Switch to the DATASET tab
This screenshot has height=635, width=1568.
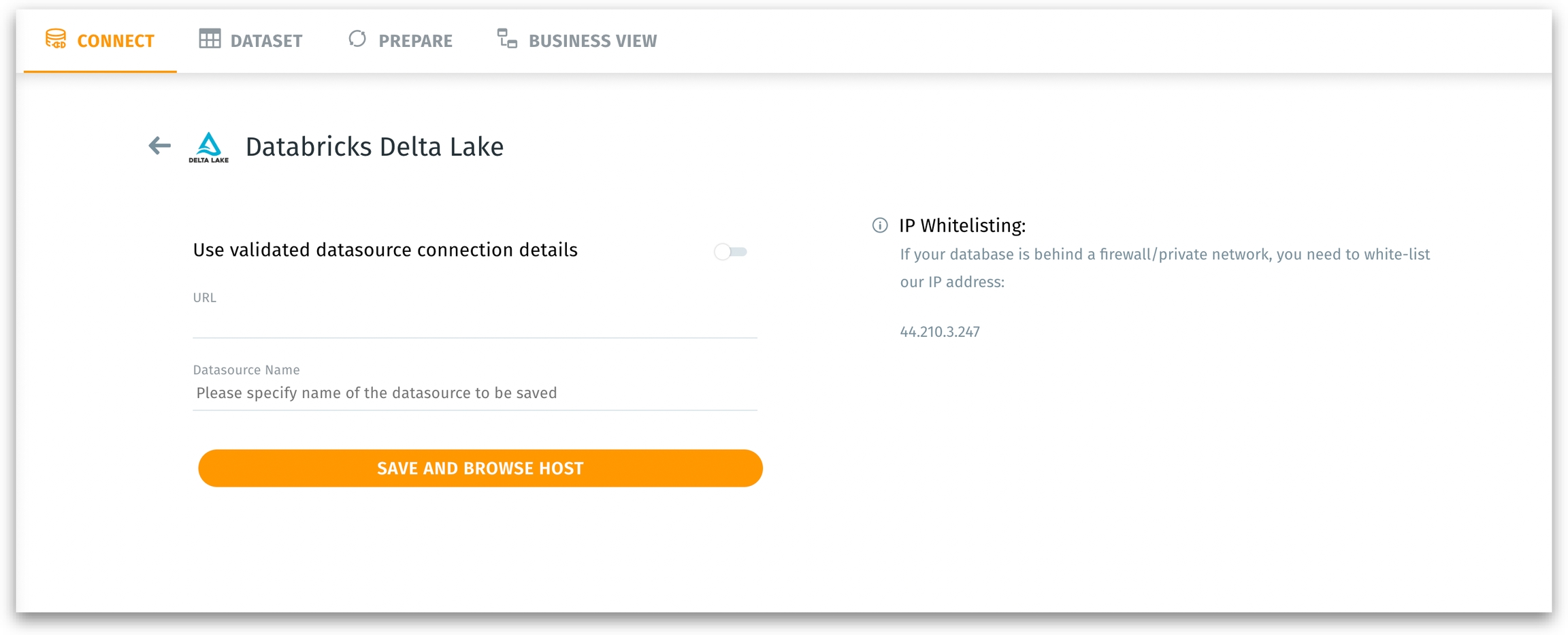point(265,42)
